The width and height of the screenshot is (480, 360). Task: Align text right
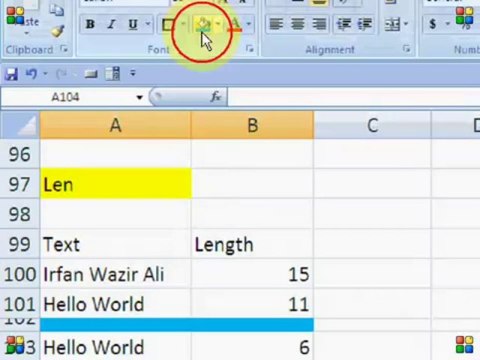click(x=319, y=24)
